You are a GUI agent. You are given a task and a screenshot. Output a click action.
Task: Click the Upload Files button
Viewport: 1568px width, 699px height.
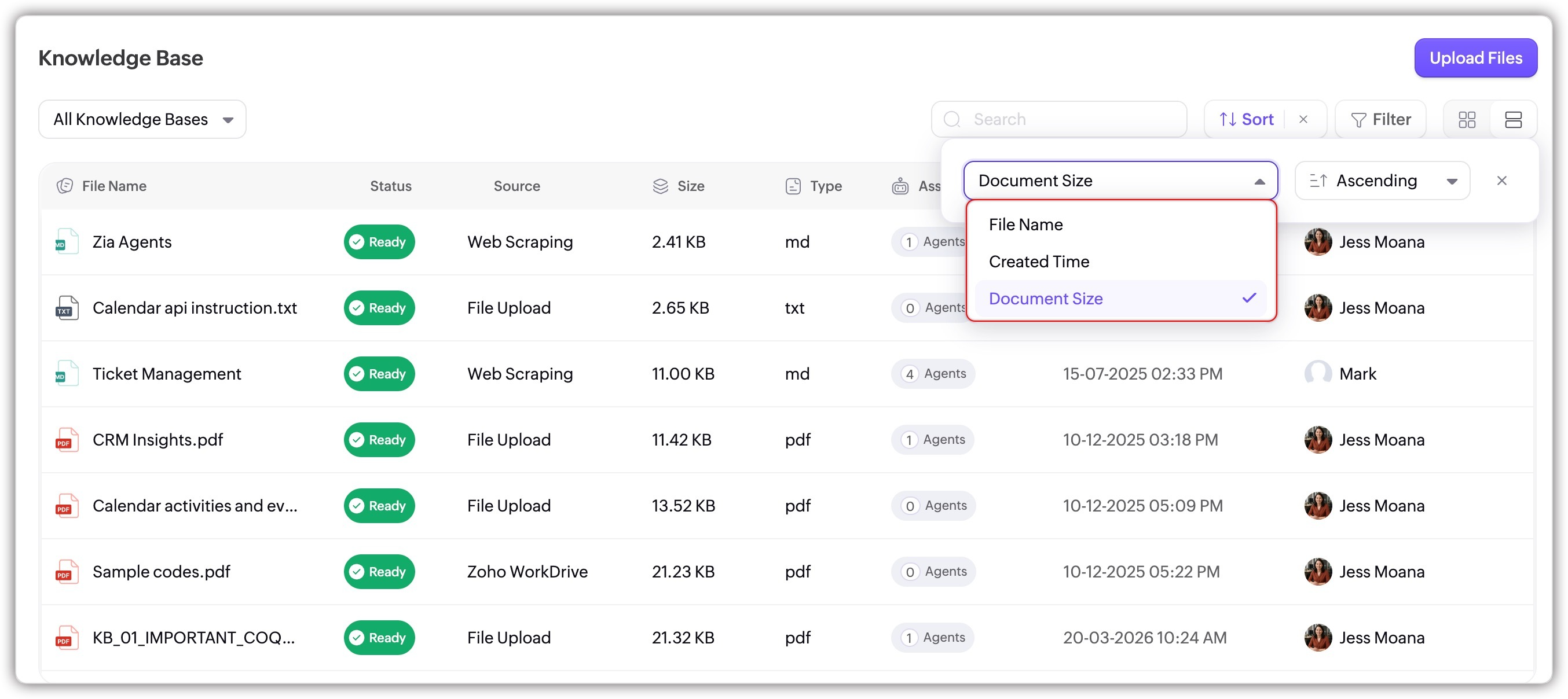pyautogui.click(x=1475, y=58)
